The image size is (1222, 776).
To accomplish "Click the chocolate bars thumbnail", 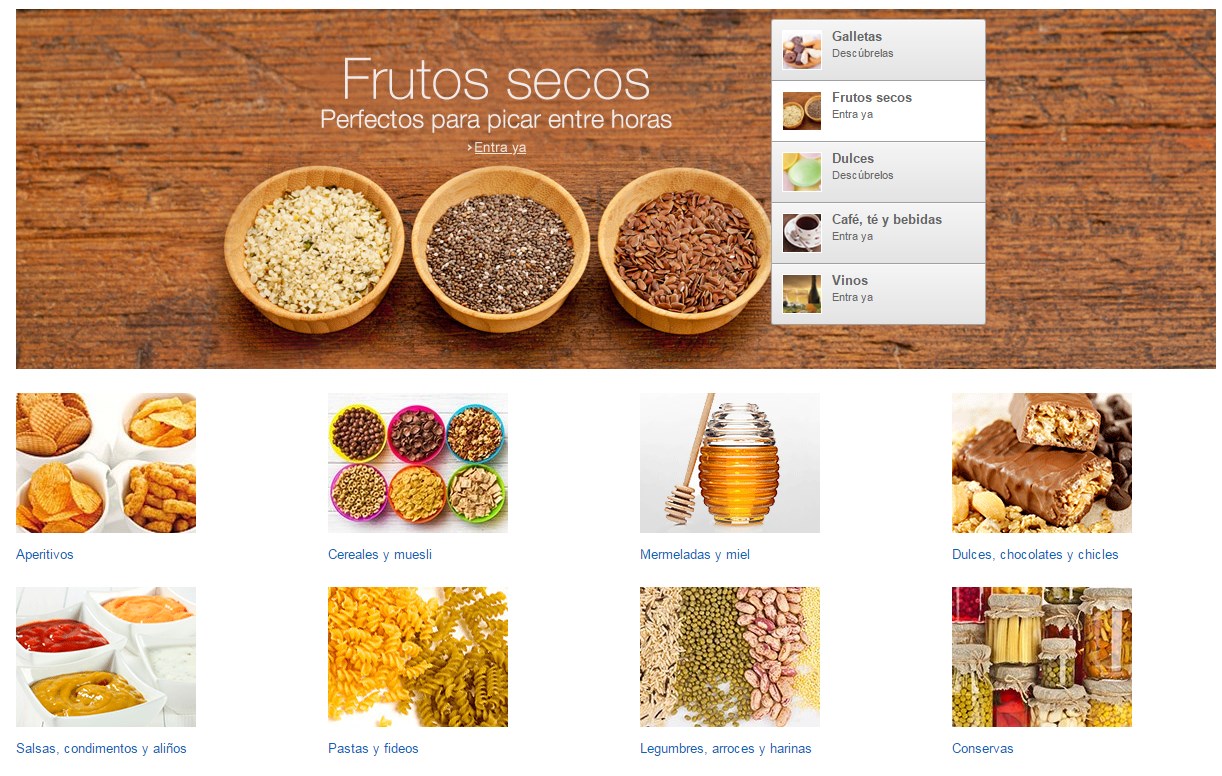I will (x=1042, y=463).
